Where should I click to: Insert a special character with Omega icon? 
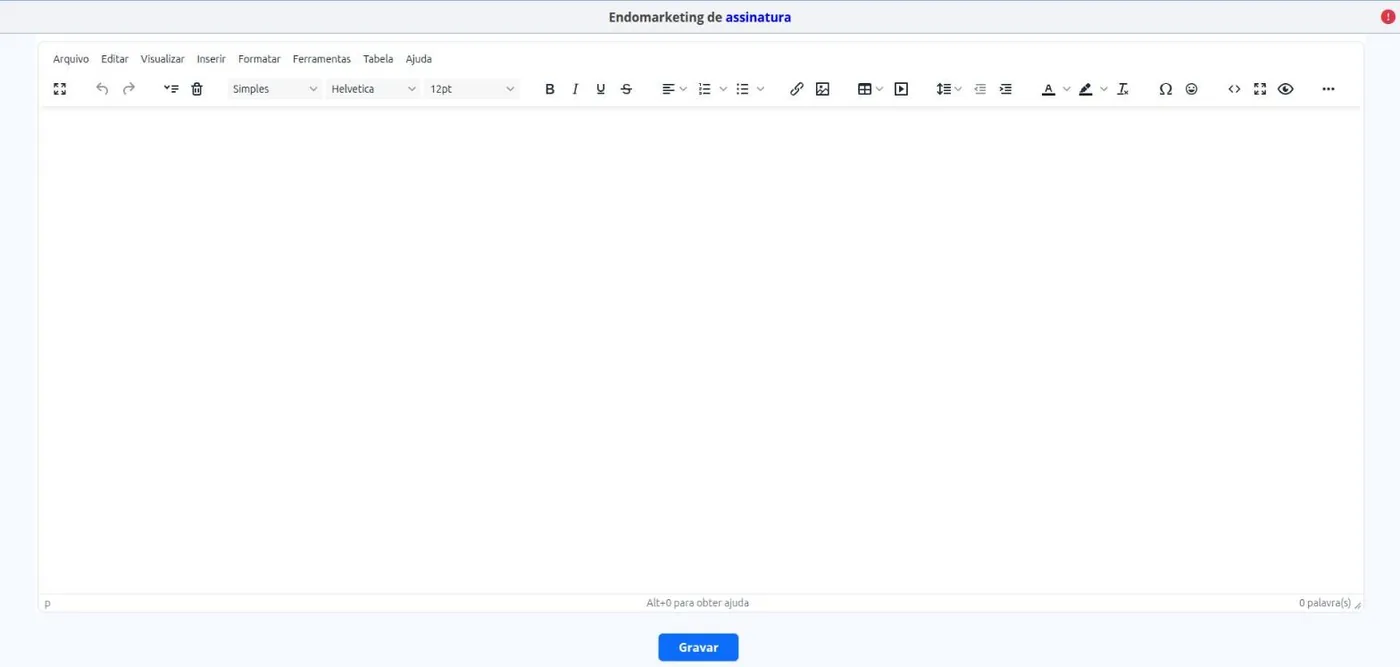click(x=1165, y=89)
